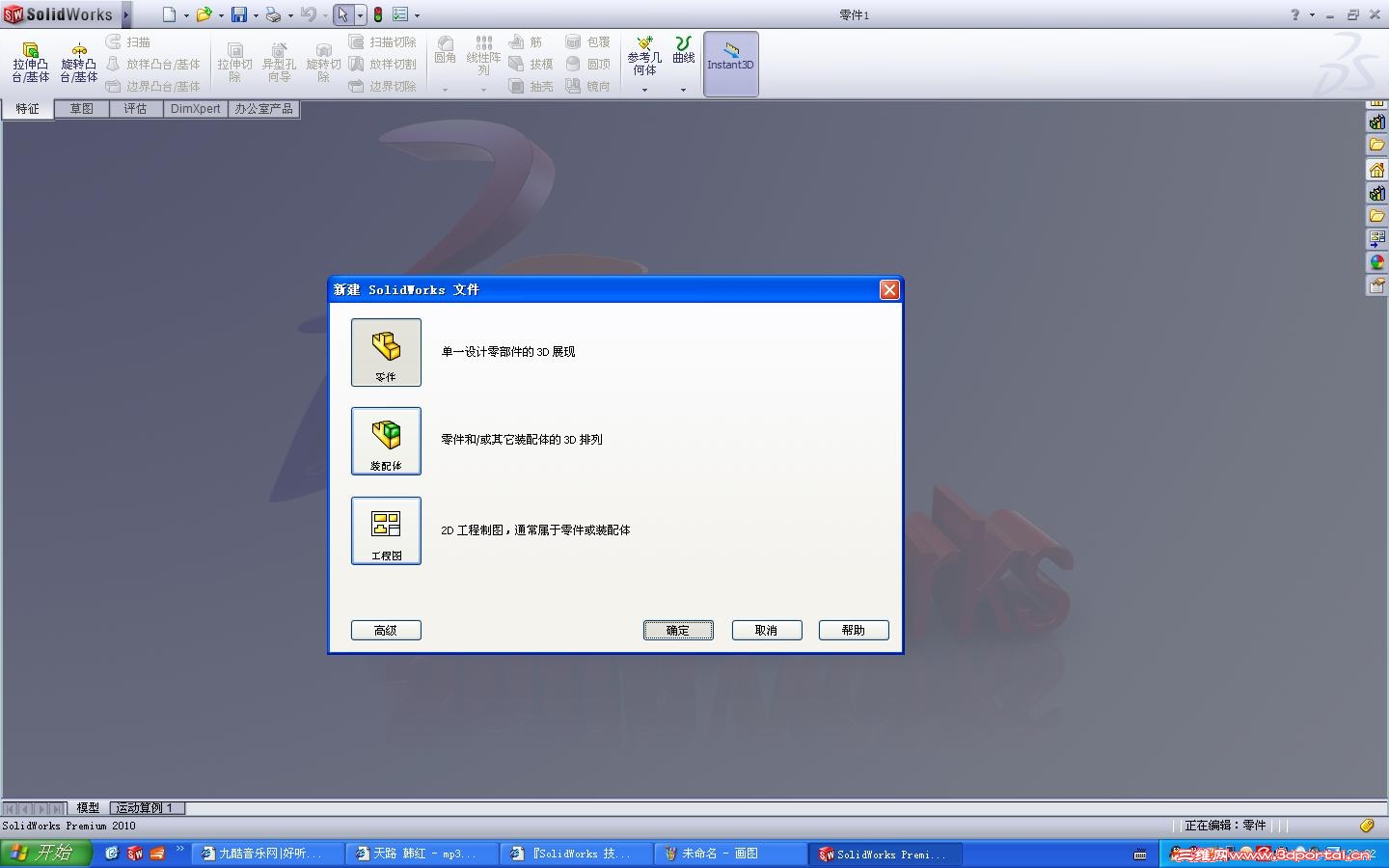Click 扫描 sweep tool

(128, 42)
